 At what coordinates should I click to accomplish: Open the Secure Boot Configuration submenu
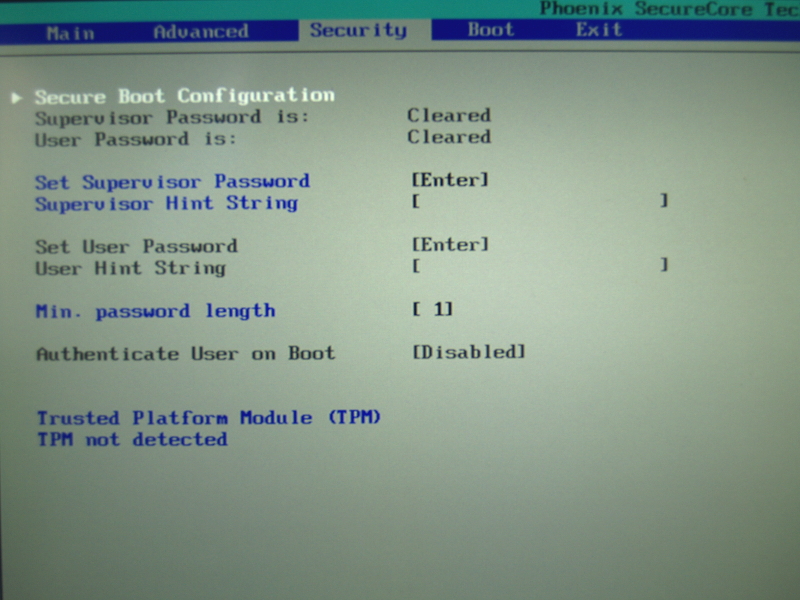click(x=184, y=96)
